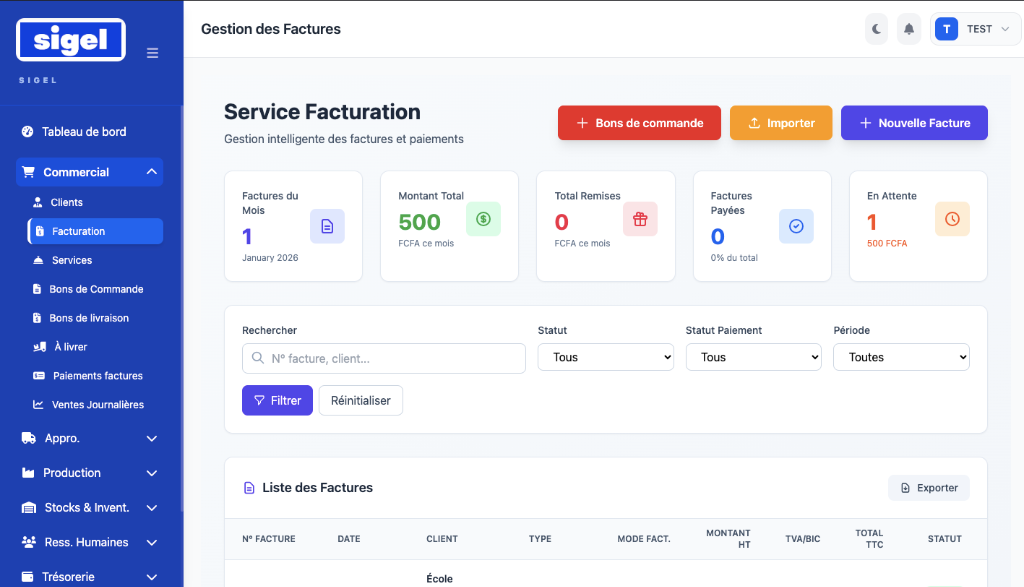Open the Période dropdown showing Toutes
Screen dimensions: 1024x587
click(901, 357)
